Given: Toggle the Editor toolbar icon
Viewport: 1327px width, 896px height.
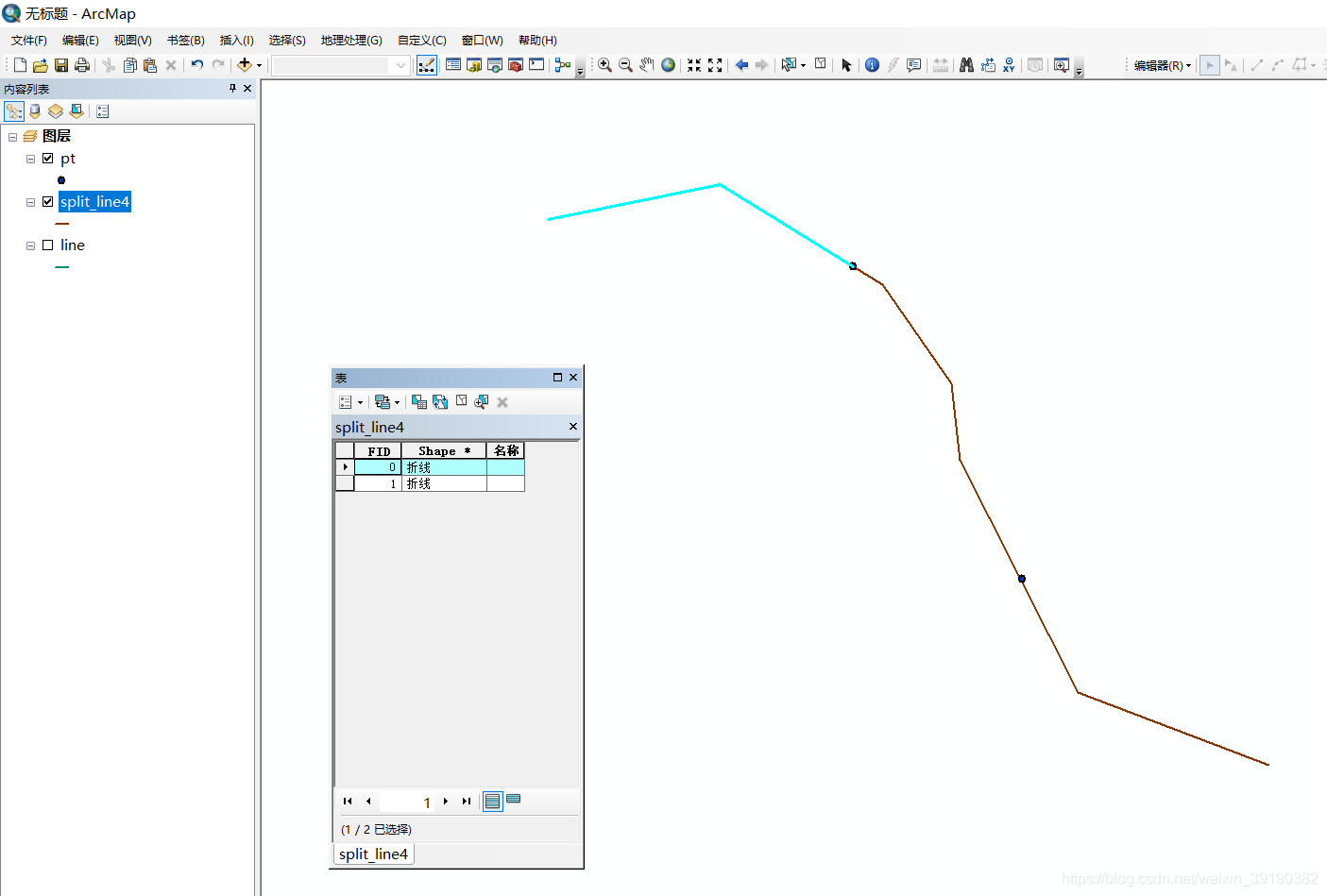Looking at the screenshot, I should pyautogui.click(x=427, y=65).
